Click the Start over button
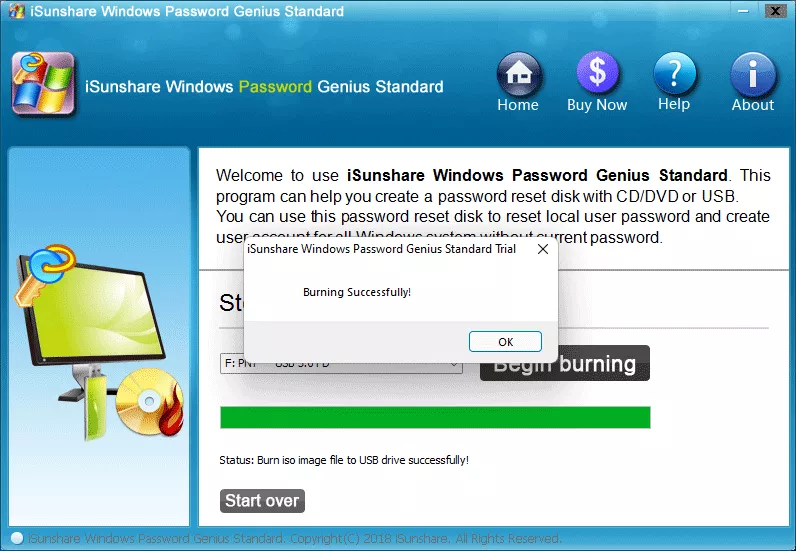The width and height of the screenshot is (796, 551). (x=262, y=501)
